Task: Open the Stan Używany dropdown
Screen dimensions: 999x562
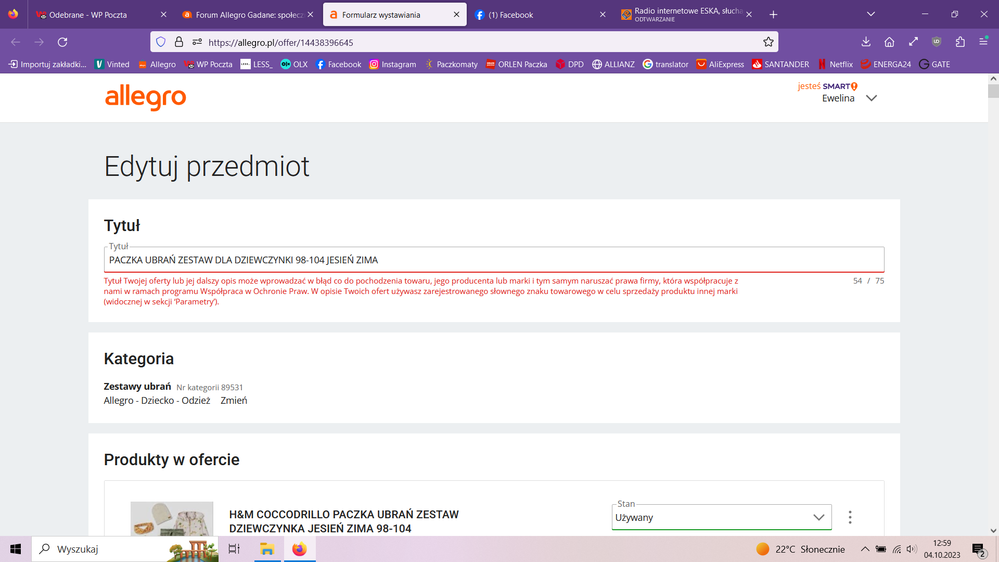Action: [x=721, y=517]
